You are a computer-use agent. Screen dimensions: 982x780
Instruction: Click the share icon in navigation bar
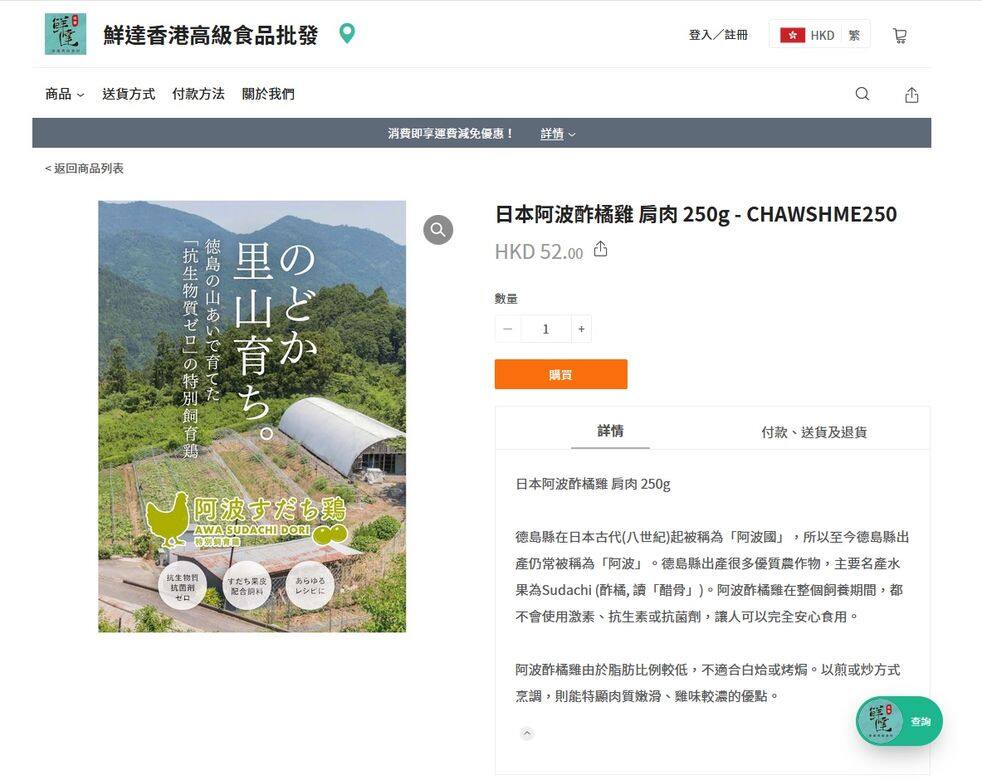(x=912, y=95)
